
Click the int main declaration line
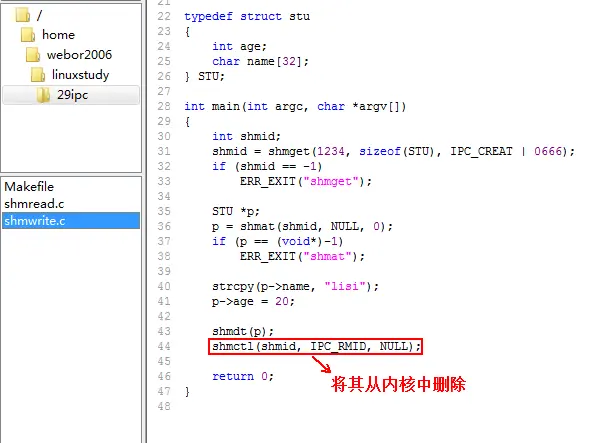295,106
